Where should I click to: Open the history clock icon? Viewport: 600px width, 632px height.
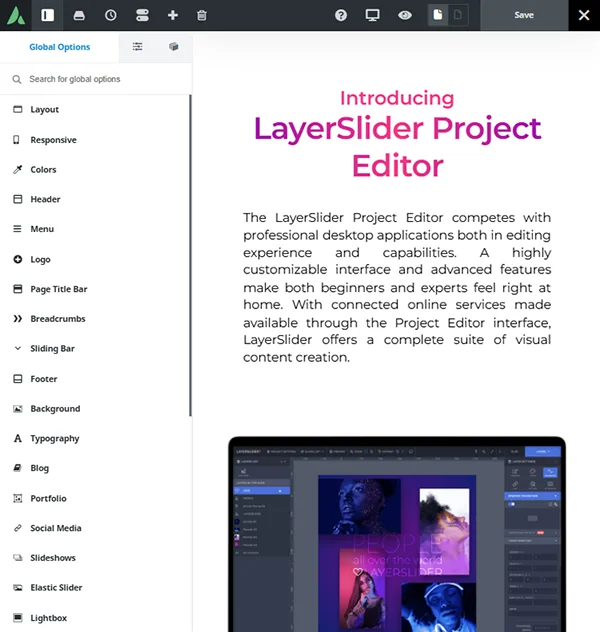coord(110,15)
